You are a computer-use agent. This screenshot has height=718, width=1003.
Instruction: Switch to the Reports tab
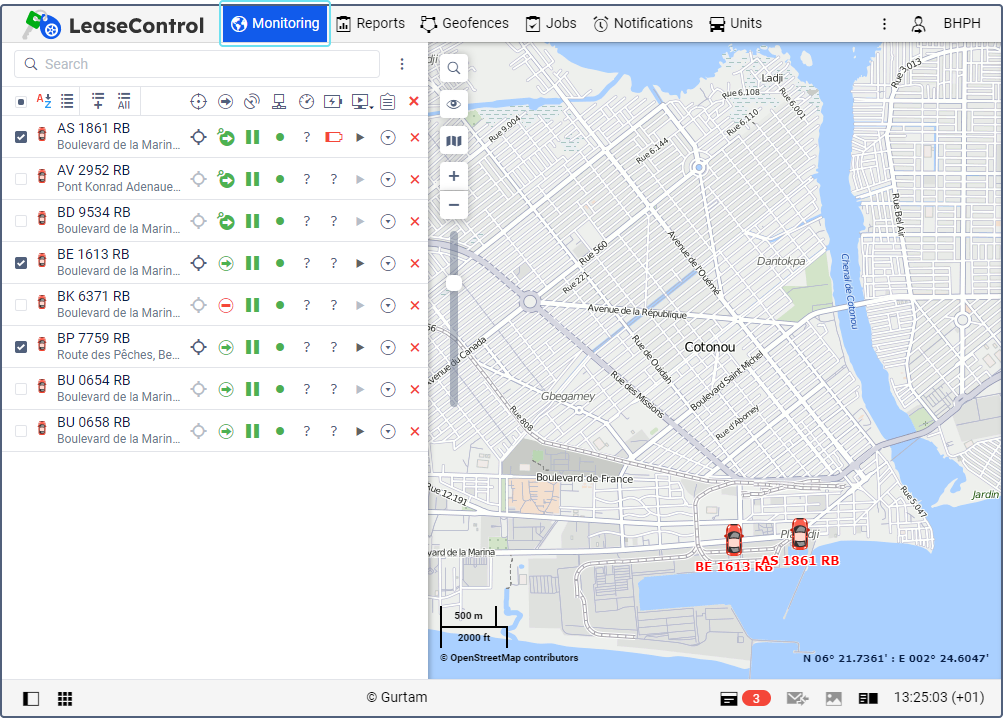pos(370,23)
